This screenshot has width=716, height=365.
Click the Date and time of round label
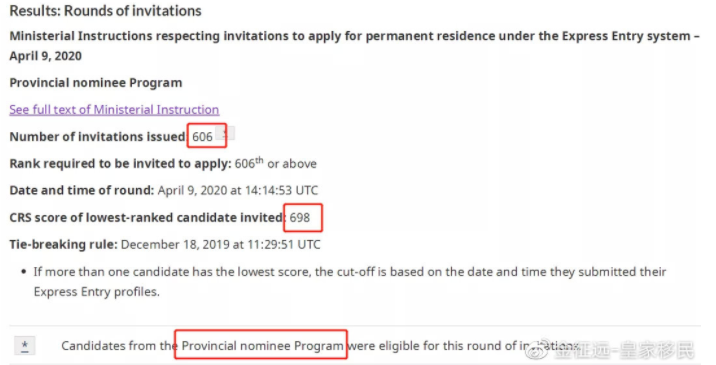click(82, 190)
